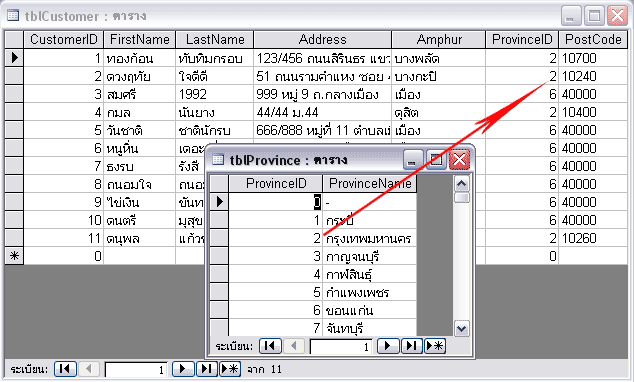Image resolution: width=634 pixels, height=382 pixels.
Task: Select ProvinceID column header in tblProvince
Action: click(x=276, y=184)
